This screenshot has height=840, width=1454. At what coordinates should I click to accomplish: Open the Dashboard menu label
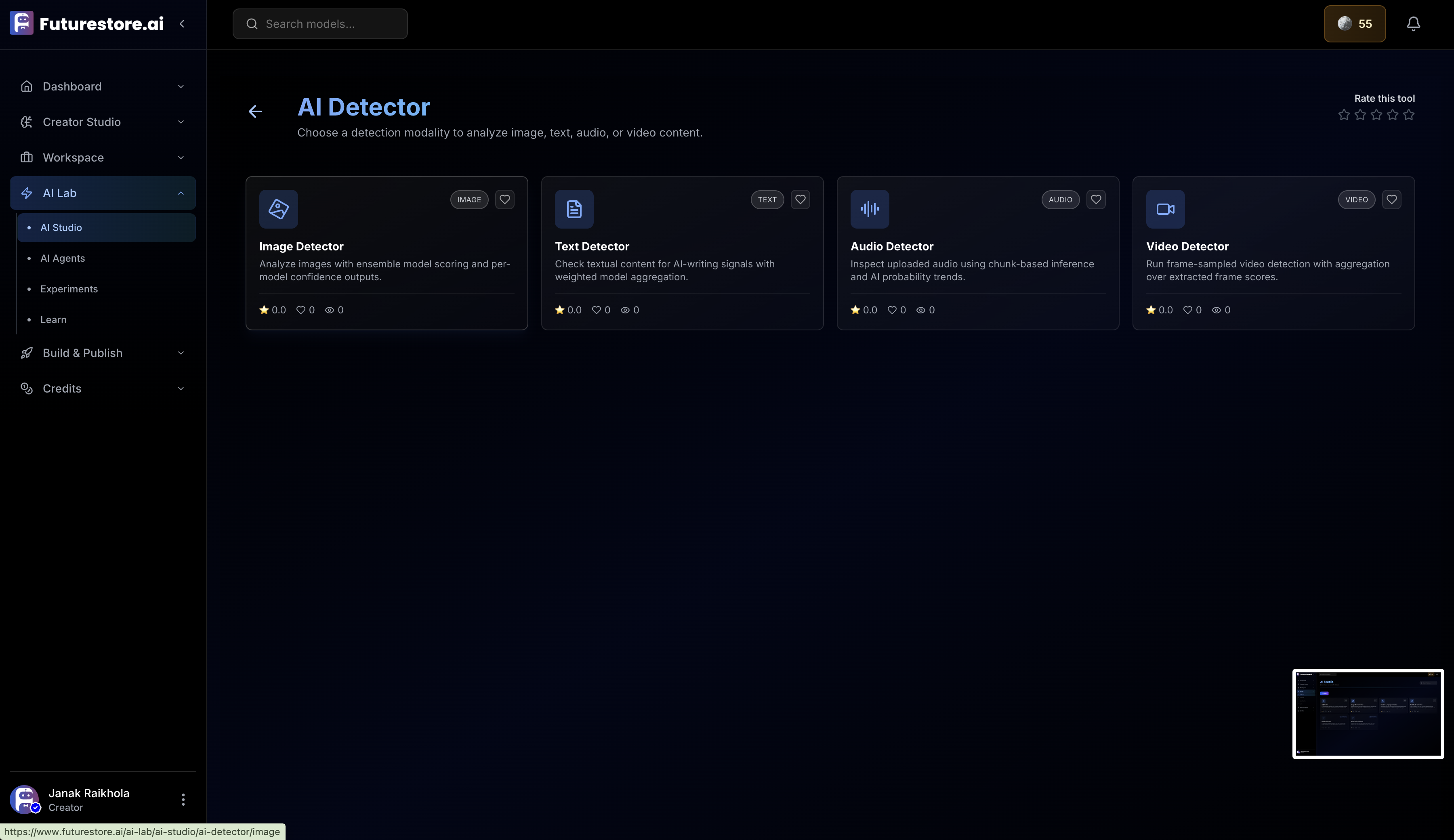click(x=72, y=86)
